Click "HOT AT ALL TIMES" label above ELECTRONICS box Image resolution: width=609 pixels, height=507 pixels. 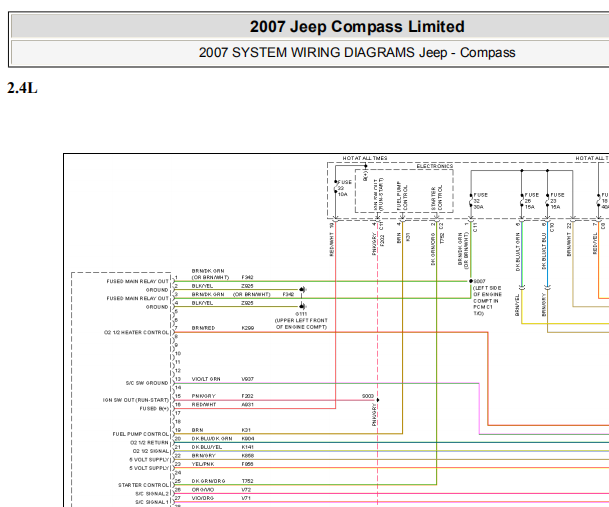[x=365, y=158]
